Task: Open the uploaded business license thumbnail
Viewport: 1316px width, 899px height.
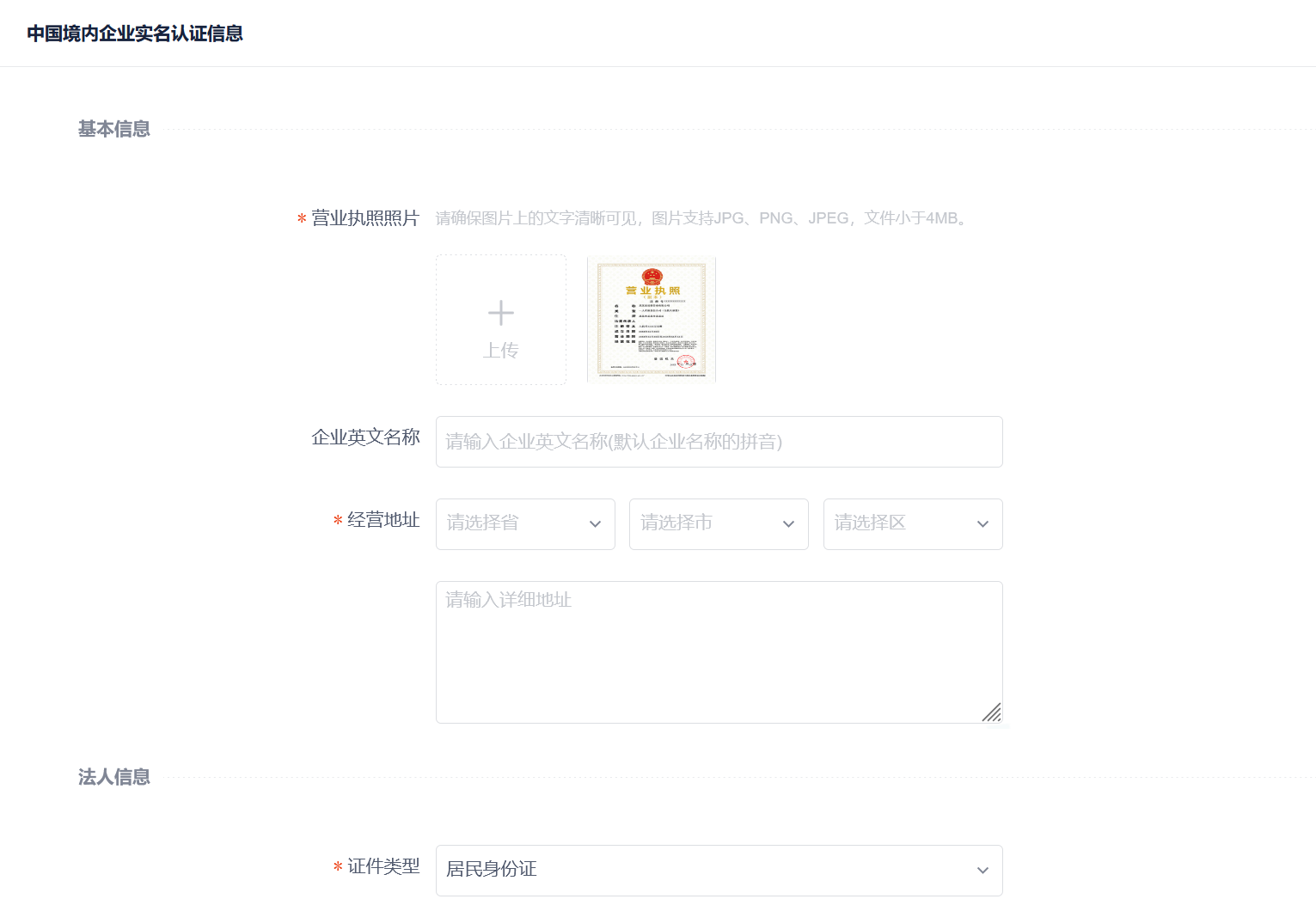Action: point(652,319)
